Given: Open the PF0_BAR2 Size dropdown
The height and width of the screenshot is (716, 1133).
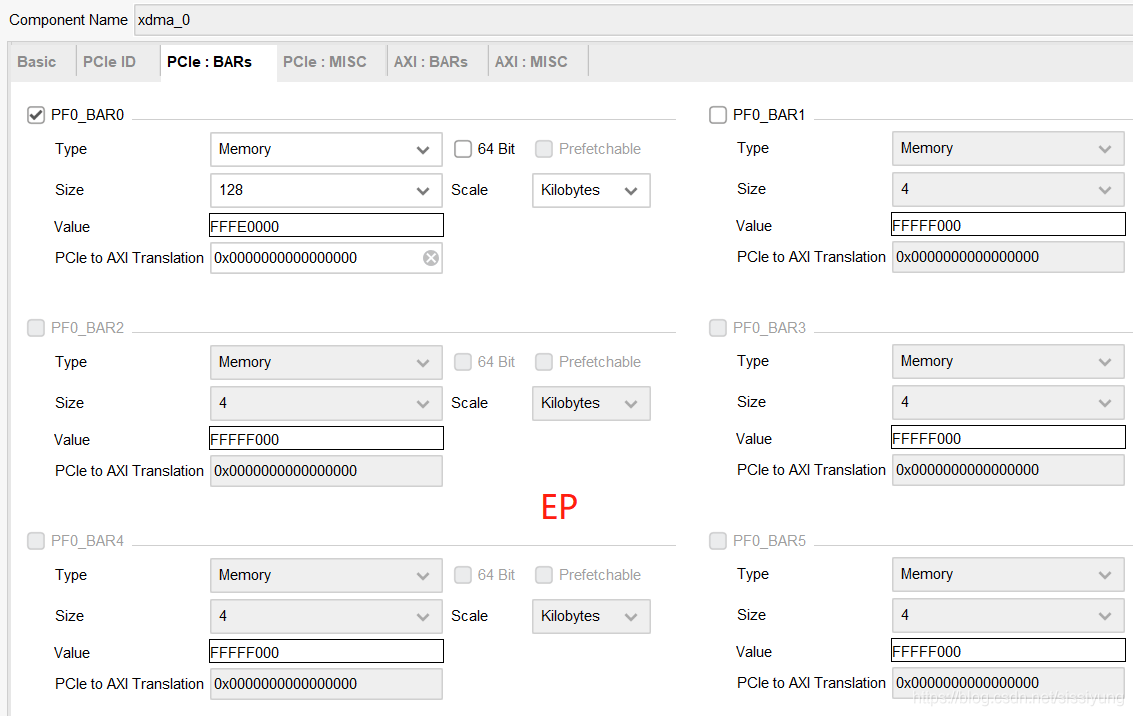Looking at the screenshot, I should click(326, 403).
